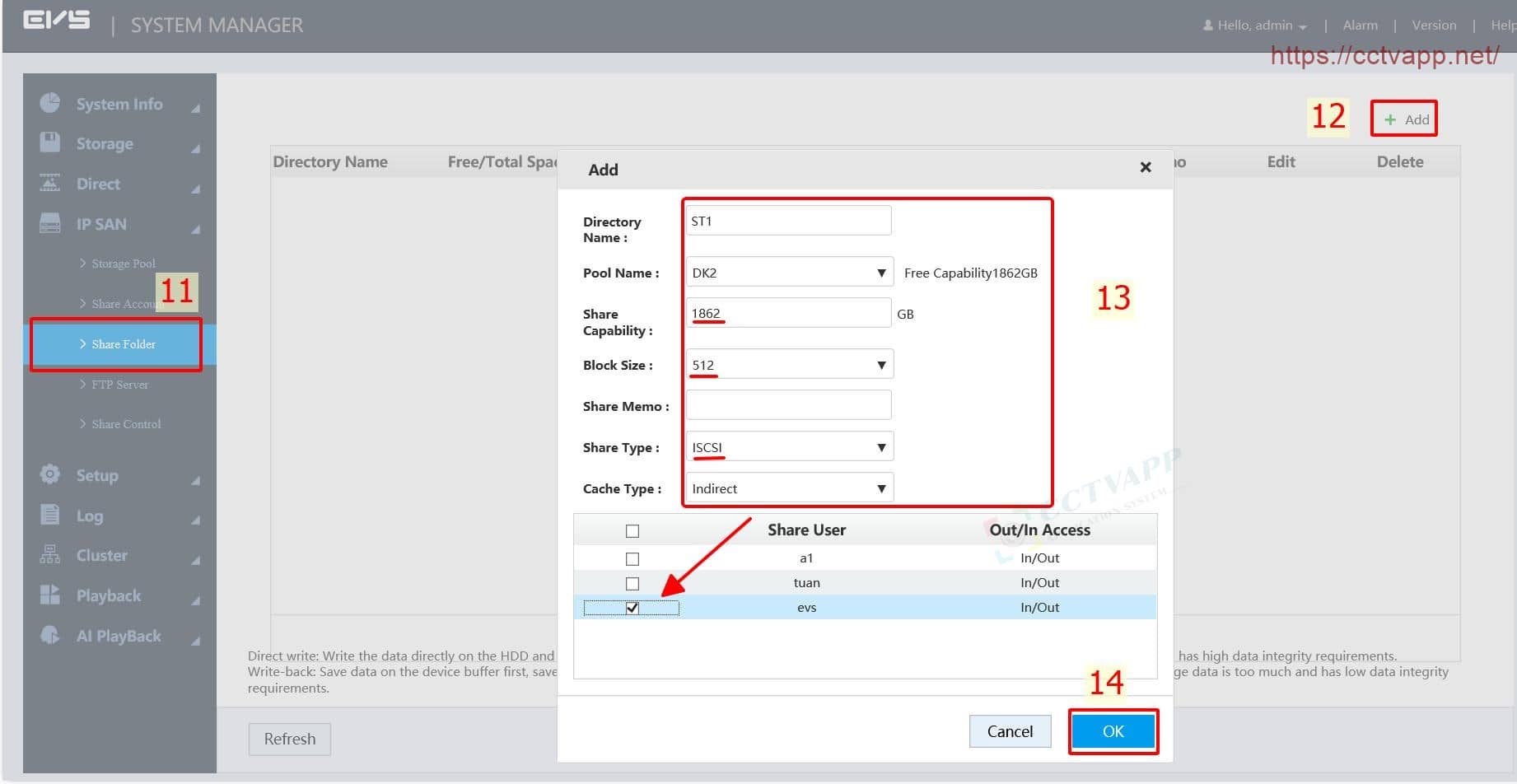Click the Cancel button in Add dialog
Screen dimensions: 1517x784
(x=1010, y=731)
